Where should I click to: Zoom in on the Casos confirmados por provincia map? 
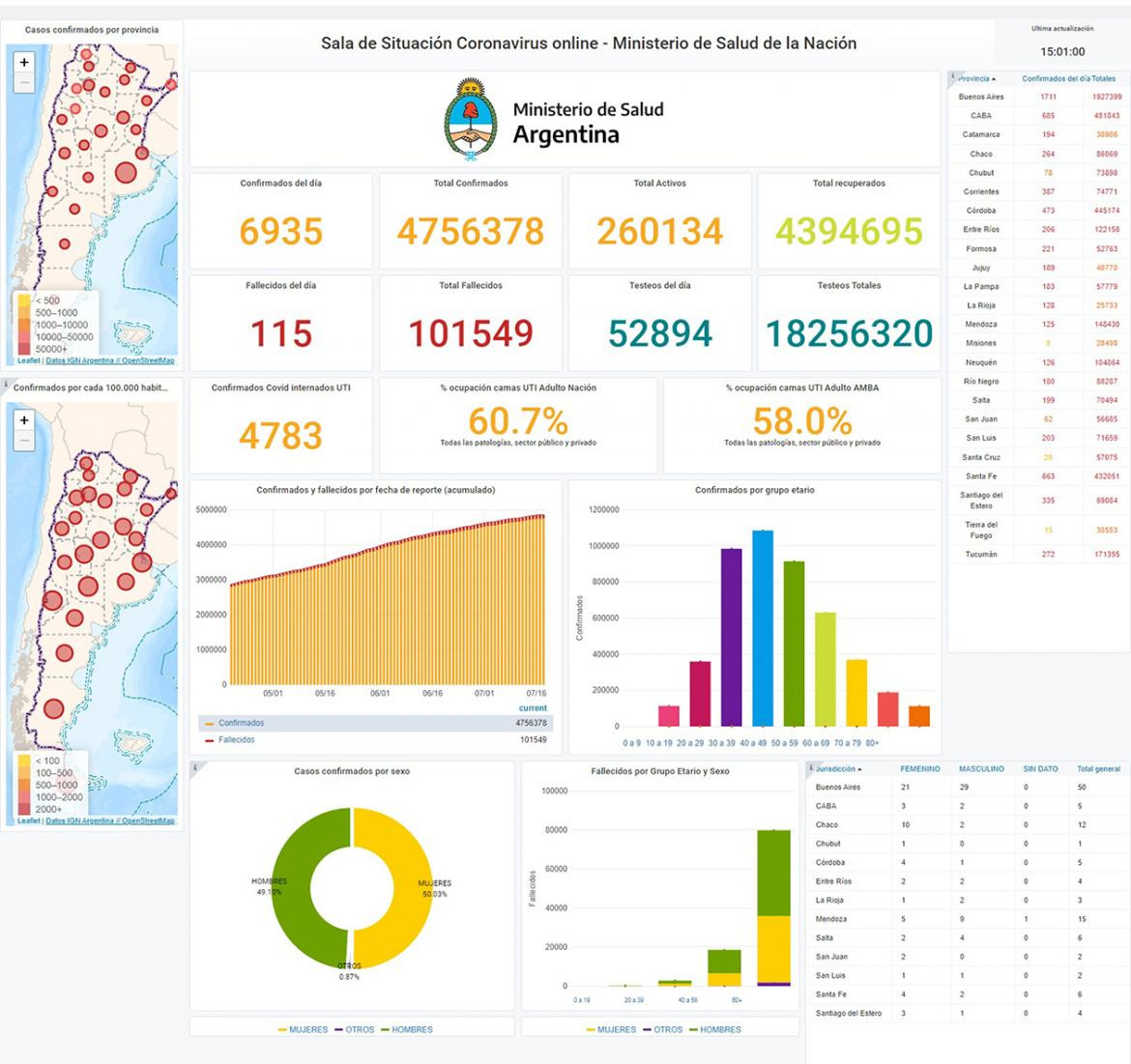point(24,62)
